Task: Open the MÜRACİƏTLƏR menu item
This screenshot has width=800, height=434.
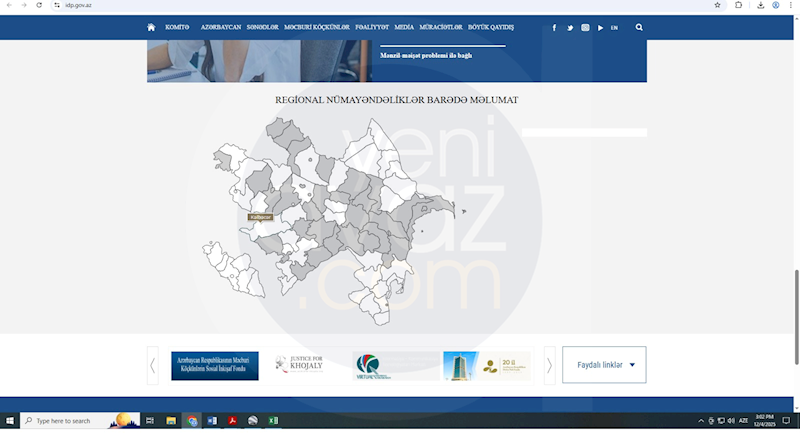Action: coord(441,28)
